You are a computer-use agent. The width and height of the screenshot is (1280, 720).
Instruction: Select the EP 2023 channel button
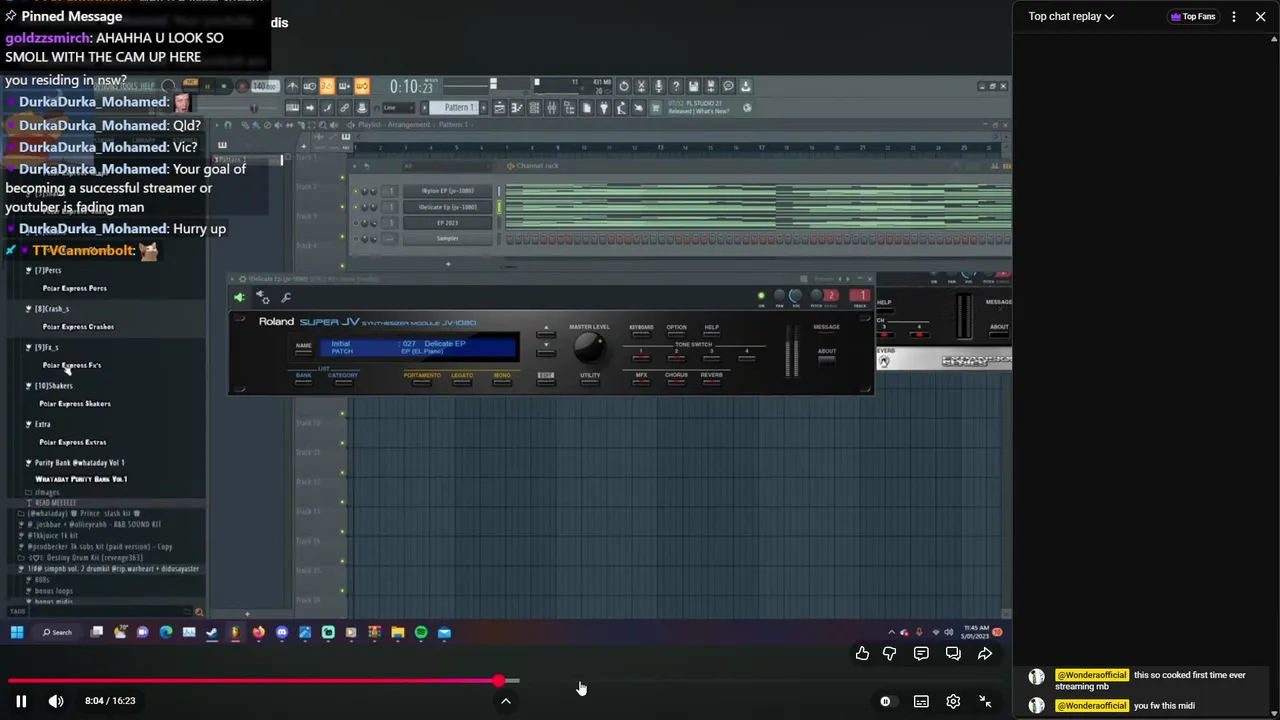447,223
